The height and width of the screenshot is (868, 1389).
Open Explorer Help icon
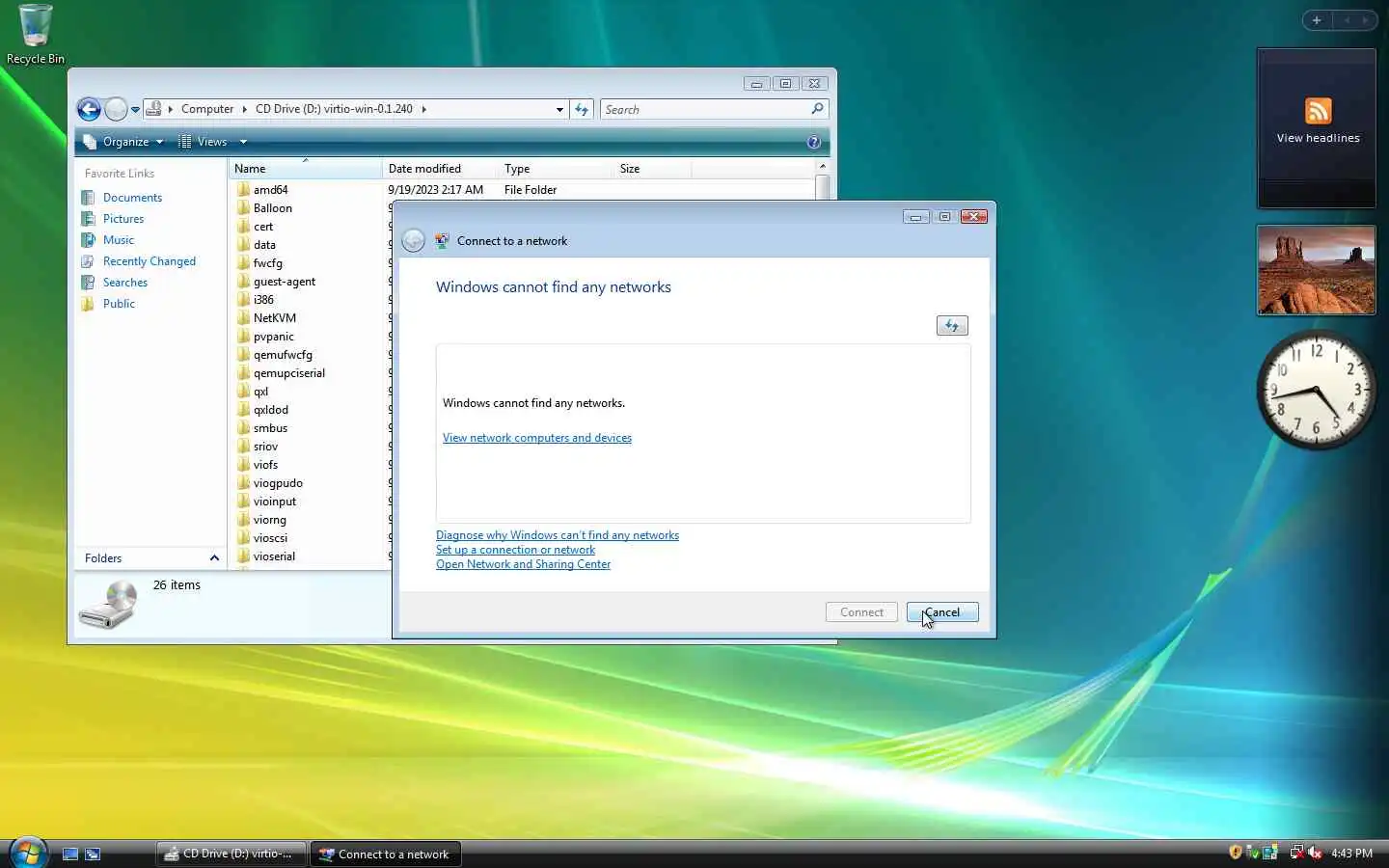point(814,142)
